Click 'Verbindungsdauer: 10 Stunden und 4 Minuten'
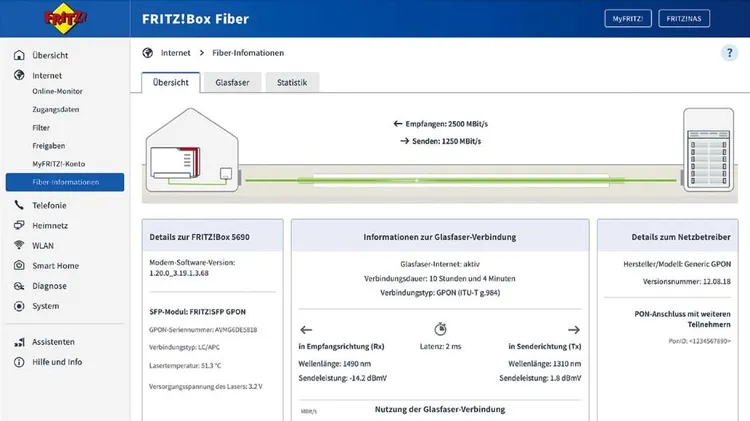Image resolution: width=750 pixels, height=421 pixels. (x=440, y=278)
